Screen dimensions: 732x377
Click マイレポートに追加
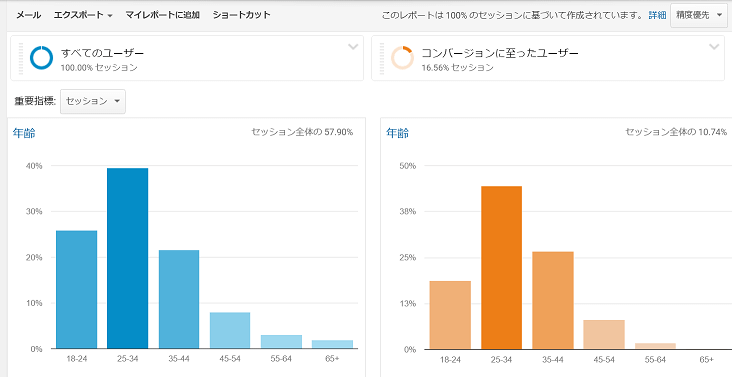(162, 15)
